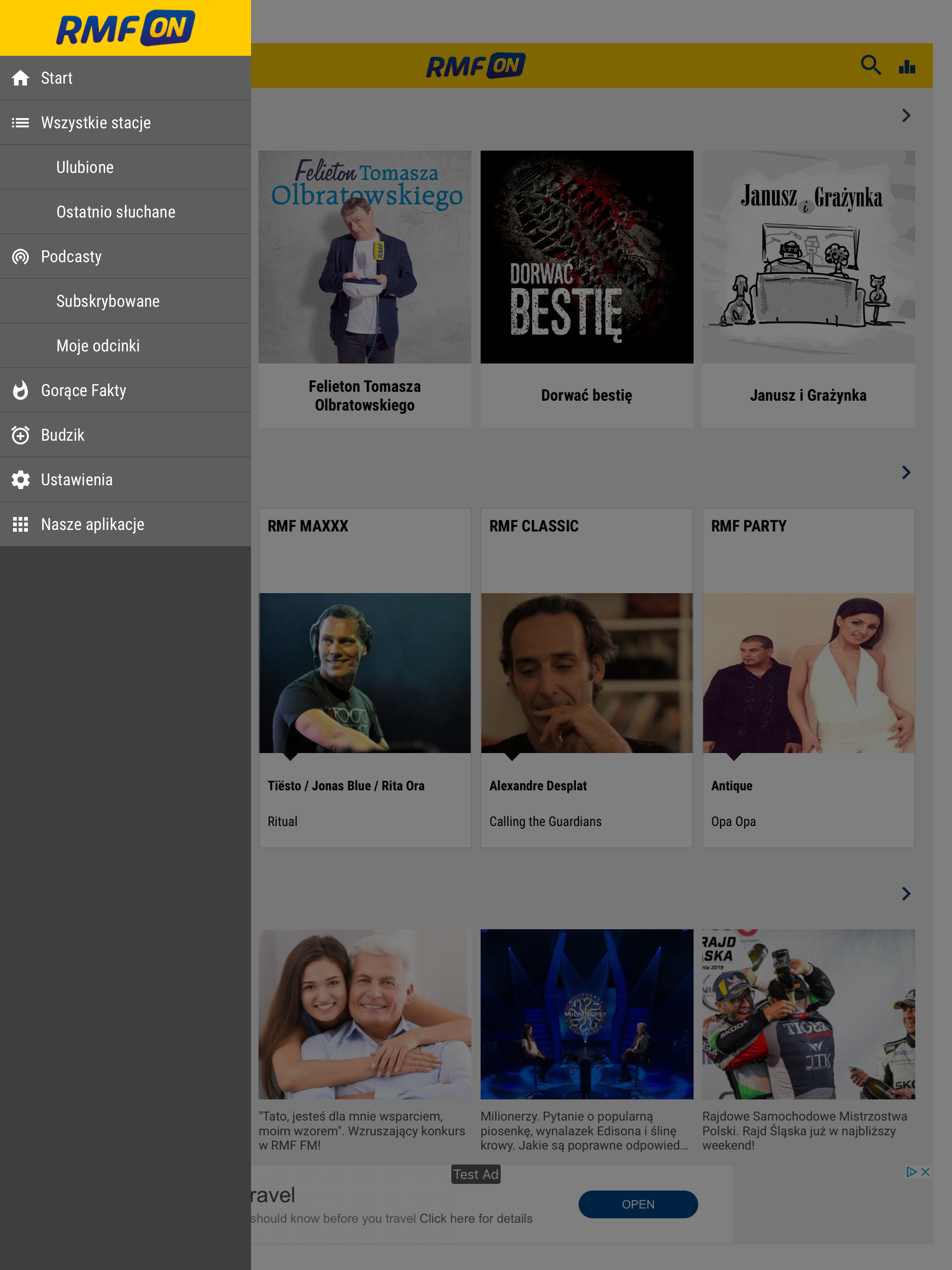Image resolution: width=952 pixels, height=1270 pixels.
Task: Close the ad with X icon
Action: [x=925, y=1172]
